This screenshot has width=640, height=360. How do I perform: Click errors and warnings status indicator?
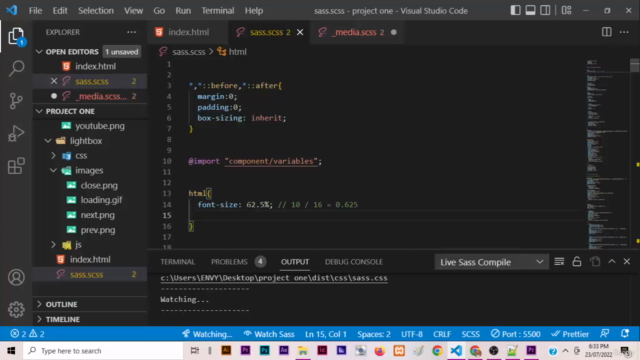tap(28, 334)
